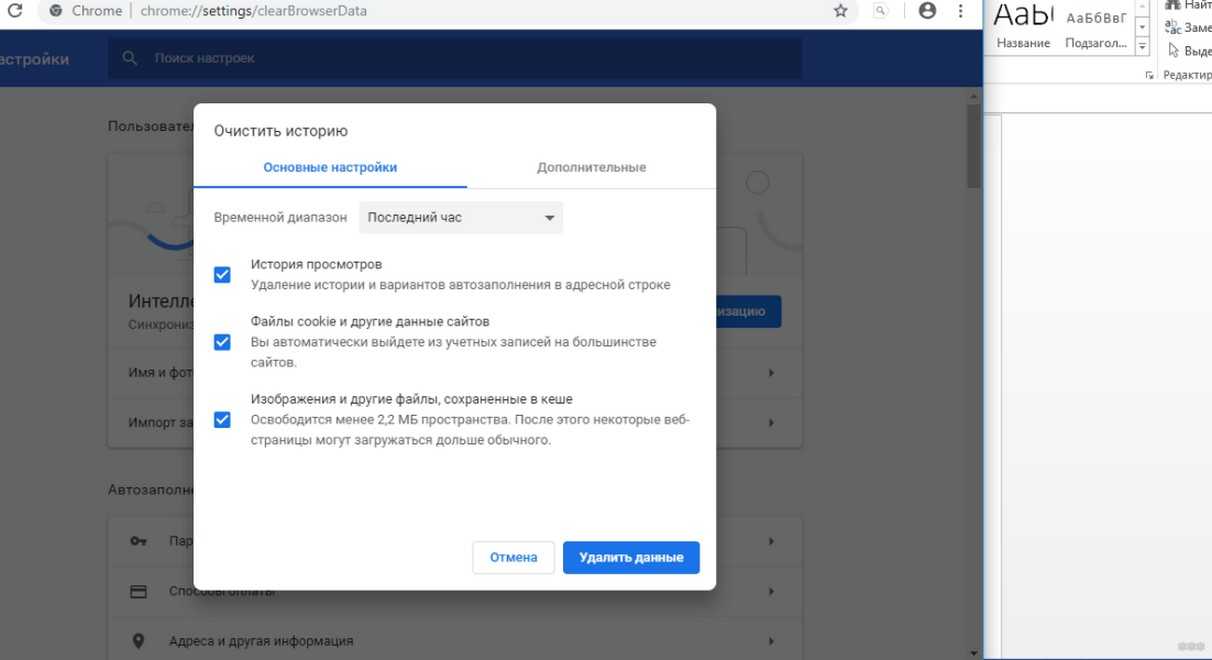Click the Удалить данные button
The height and width of the screenshot is (660, 1212).
coord(631,558)
